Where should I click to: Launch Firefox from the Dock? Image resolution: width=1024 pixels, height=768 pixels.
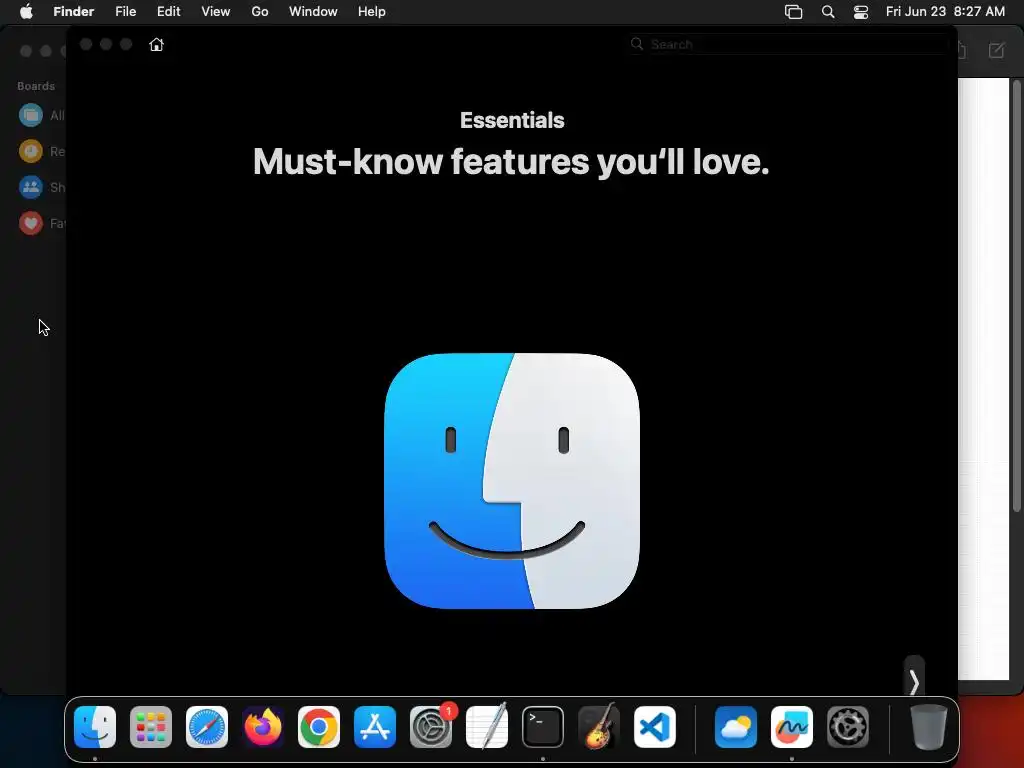point(263,727)
